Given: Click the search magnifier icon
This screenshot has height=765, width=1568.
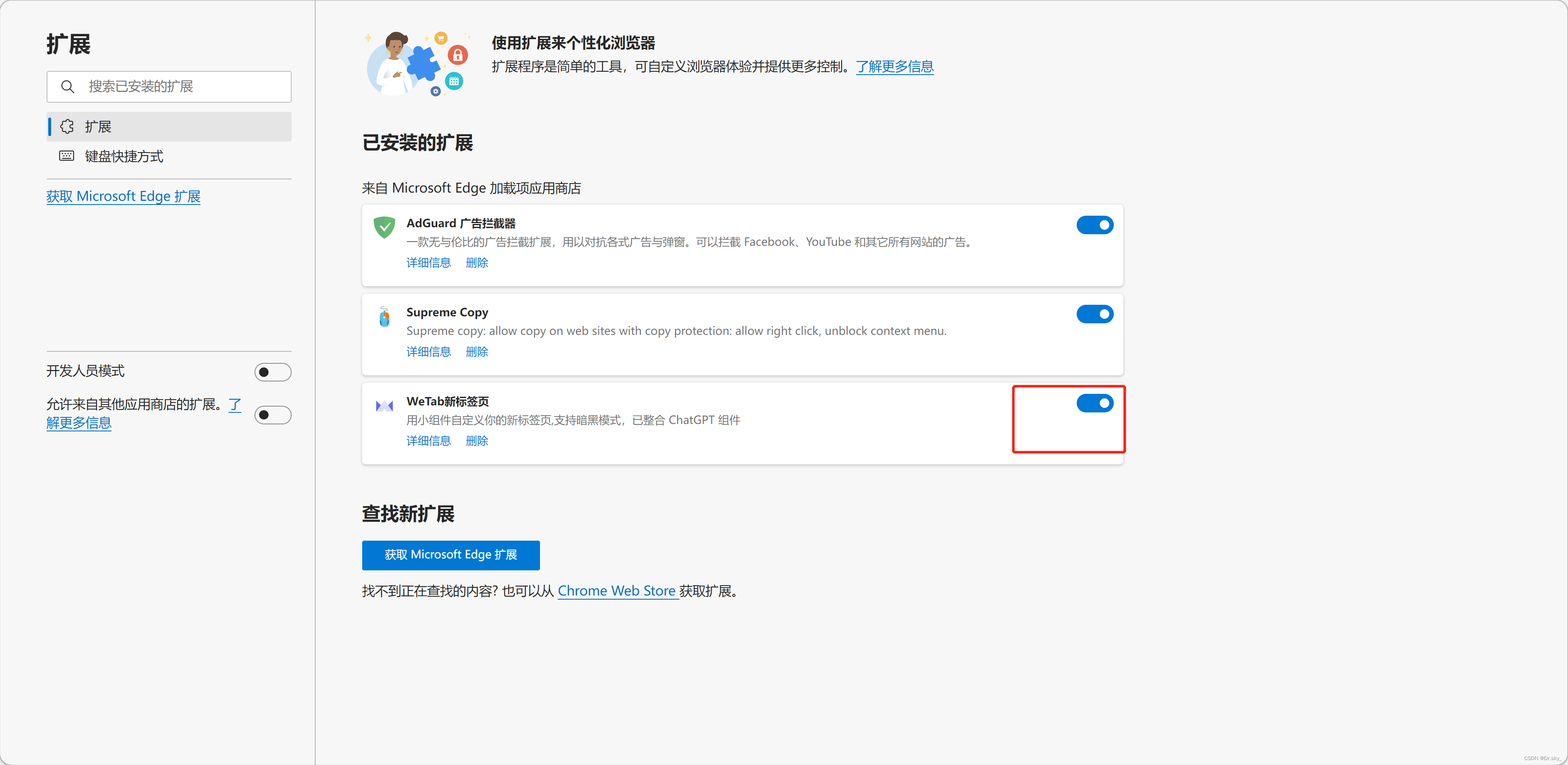Looking at the screenshot, I should [68, 87].
